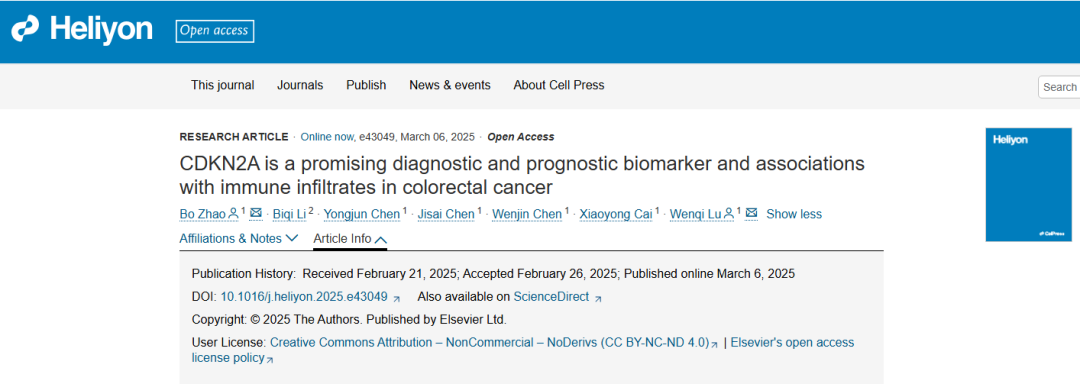Image resolution: width=1080 pixels, height=384 pixels.
Task: Click external link arrow after the DOI
Action: 396,299
